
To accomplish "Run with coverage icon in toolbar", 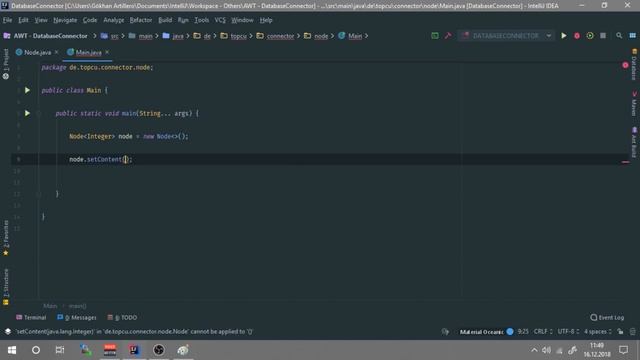I will [590, 36].
